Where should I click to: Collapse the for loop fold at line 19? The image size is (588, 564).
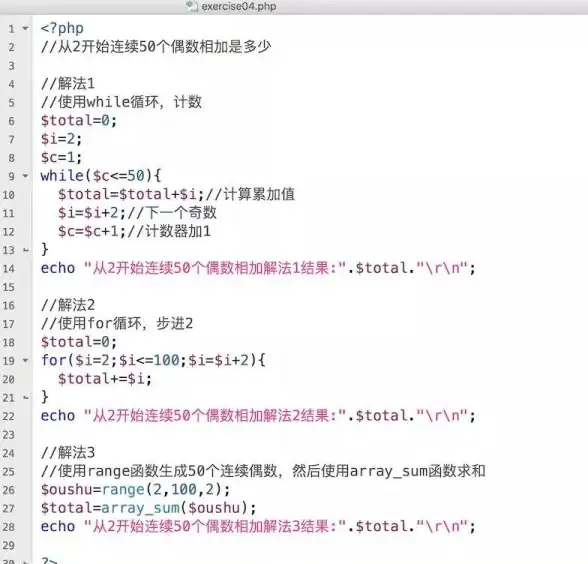[x=25, y=360]
